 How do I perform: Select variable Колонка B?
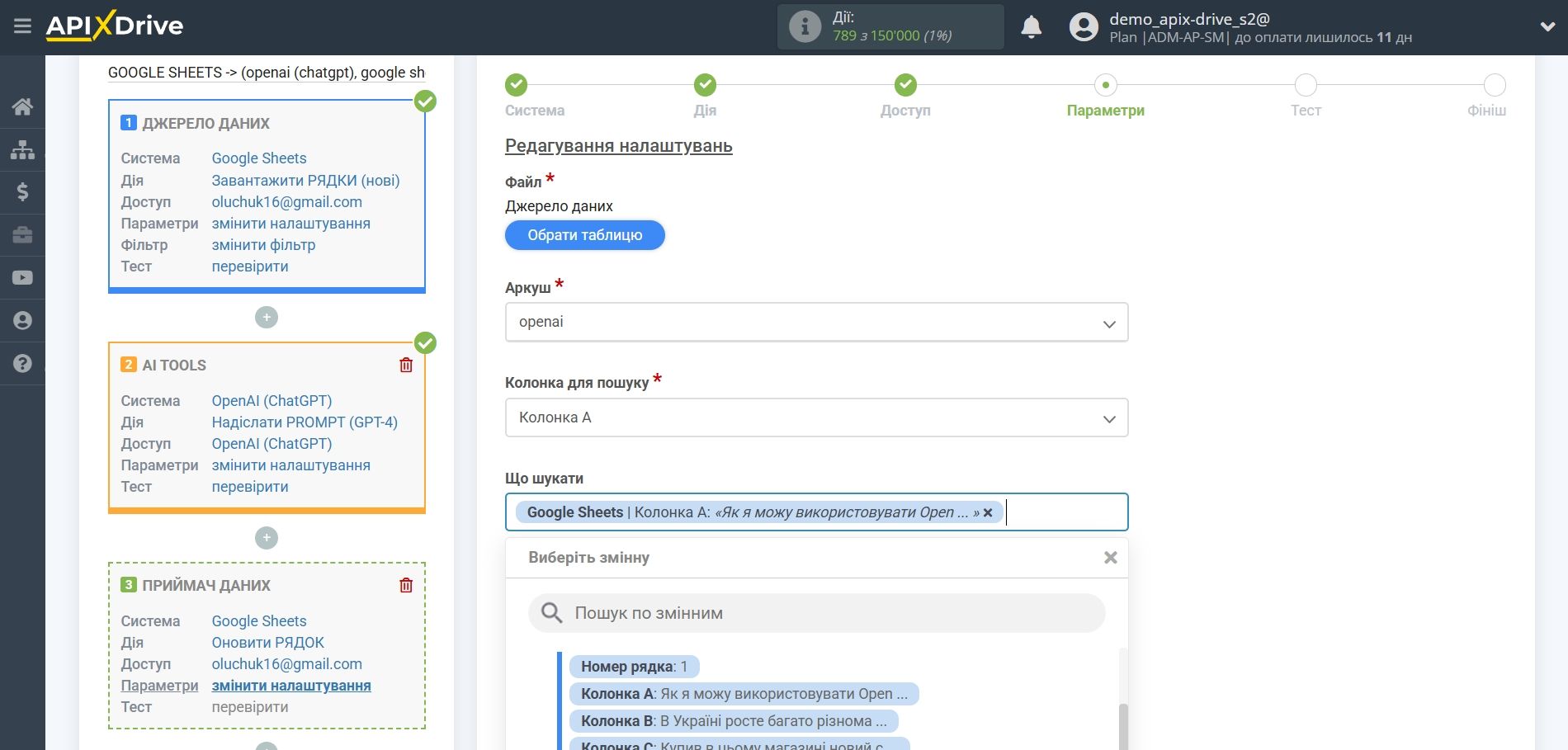click(734, 721)
